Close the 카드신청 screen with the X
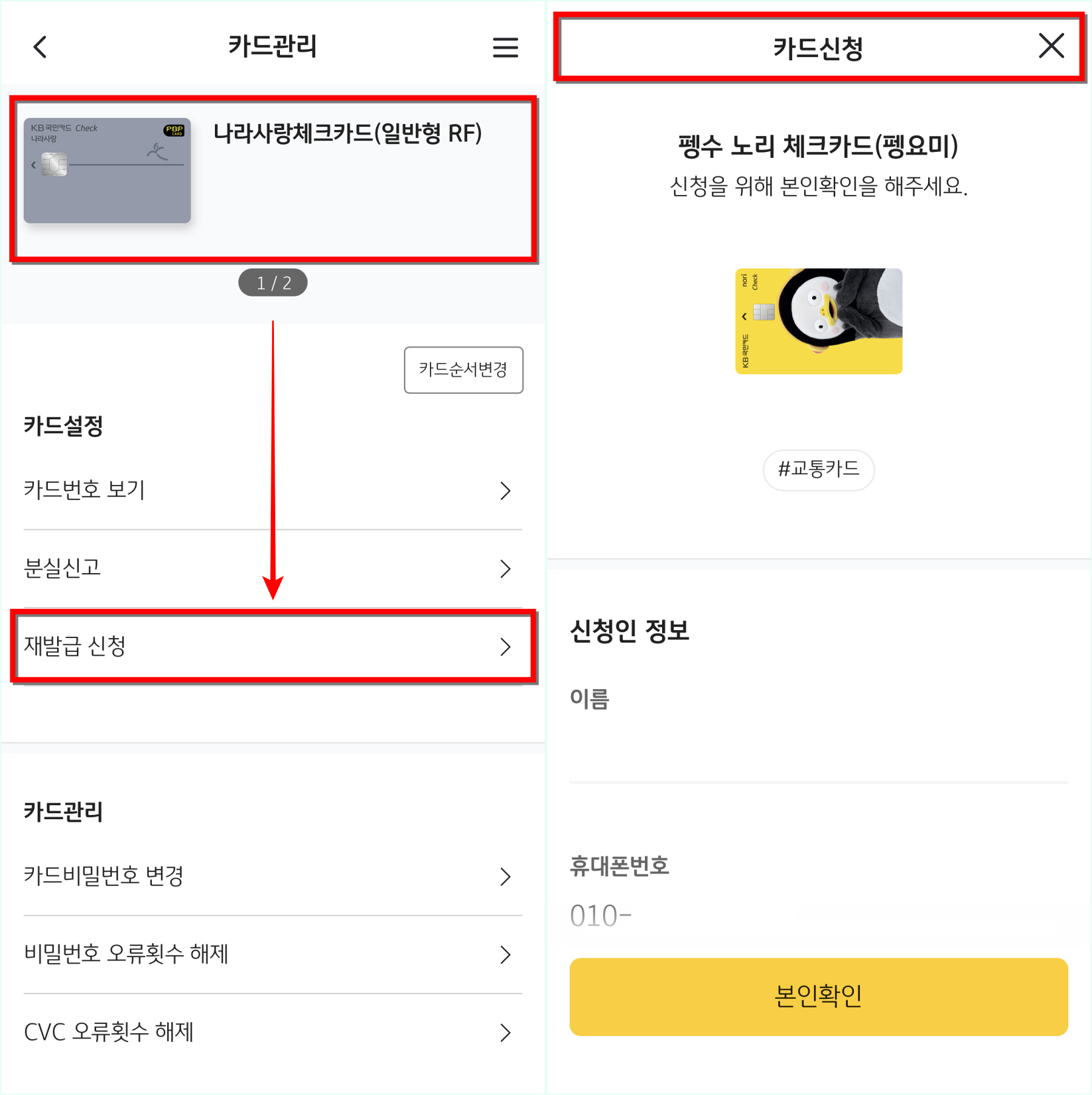Viewport: 1092px width, 1095px height. point(1050,46)
